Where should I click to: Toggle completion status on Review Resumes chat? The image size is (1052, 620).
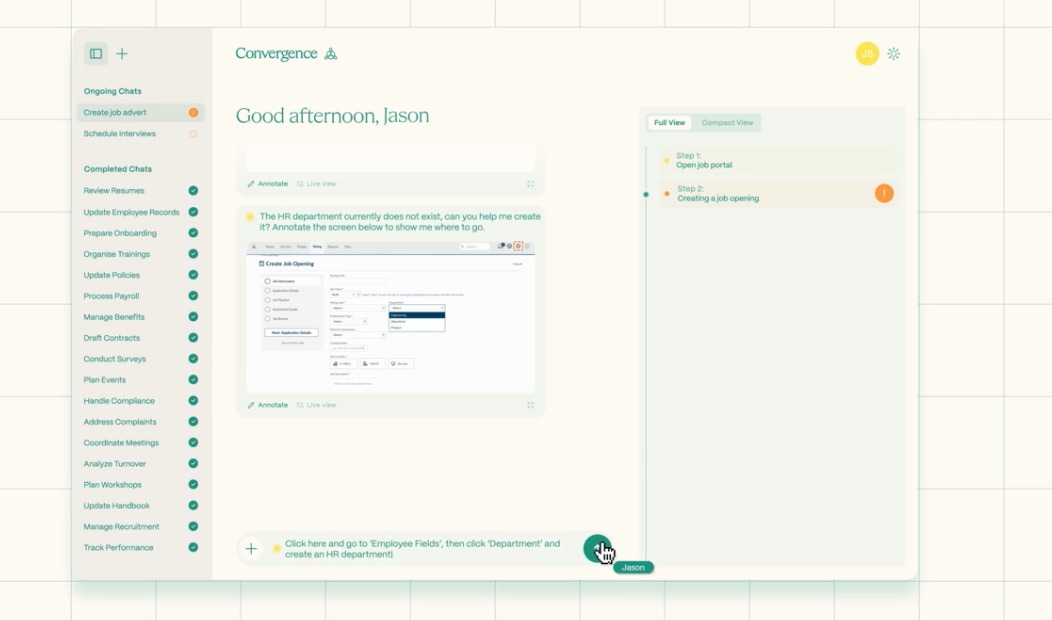tap(195, 190)
